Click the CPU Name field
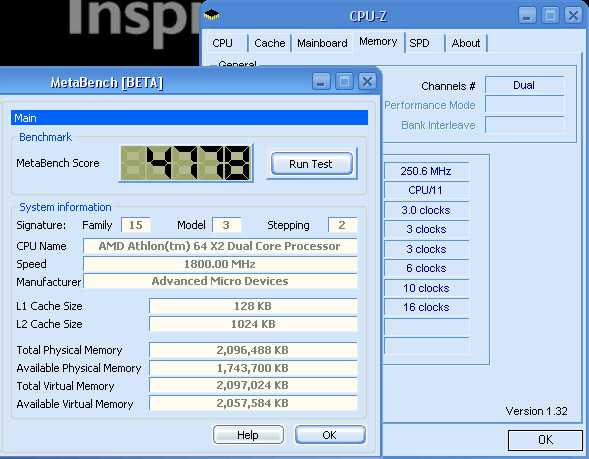Image resolution: width=589 pixels, height=459 pixels. point(220,246)
